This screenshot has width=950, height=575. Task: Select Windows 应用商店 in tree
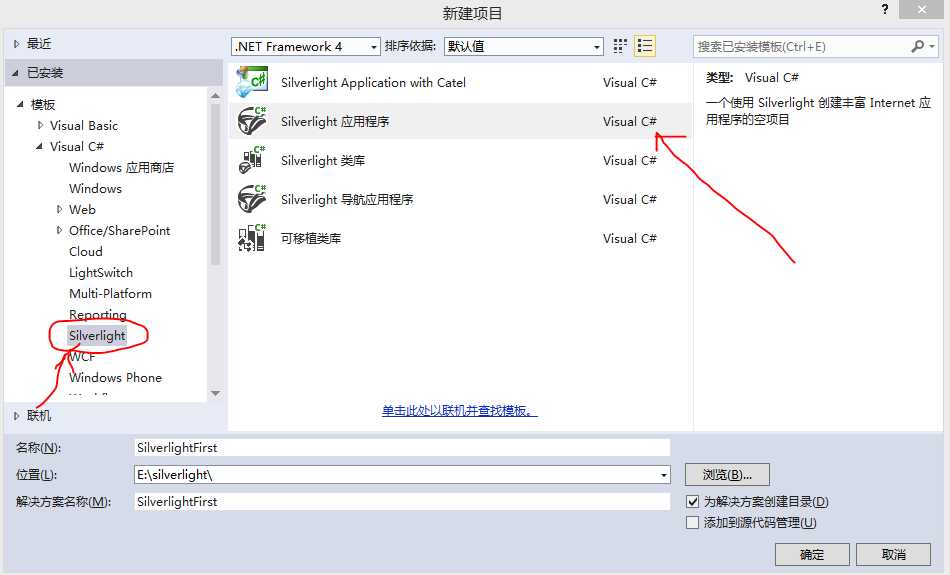tap(121, 167)
